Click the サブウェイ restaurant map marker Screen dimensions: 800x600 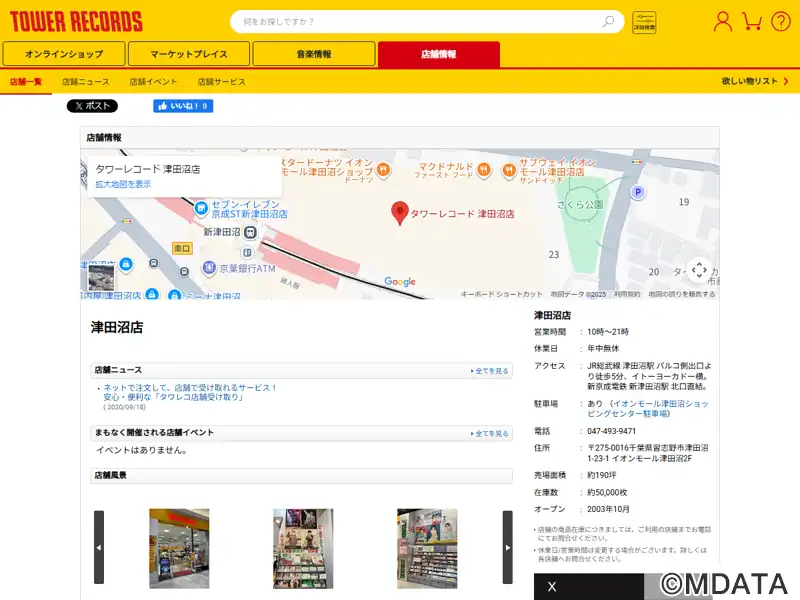[509, 170]
